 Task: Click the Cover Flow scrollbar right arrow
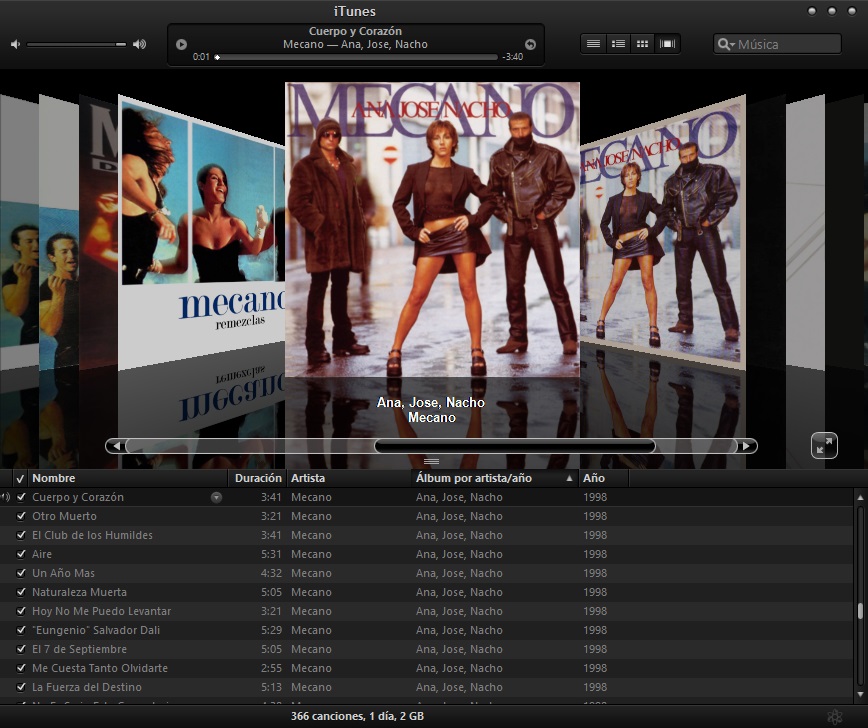click(x=748, y=446)
